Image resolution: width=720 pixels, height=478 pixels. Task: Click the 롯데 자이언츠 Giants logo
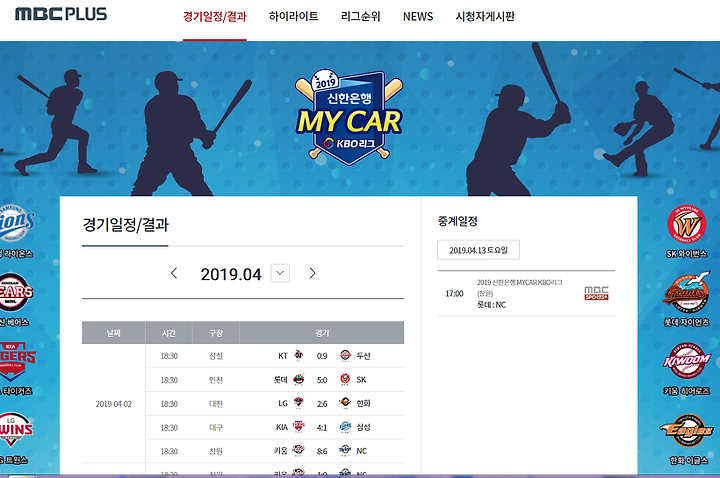coord(686,293)
